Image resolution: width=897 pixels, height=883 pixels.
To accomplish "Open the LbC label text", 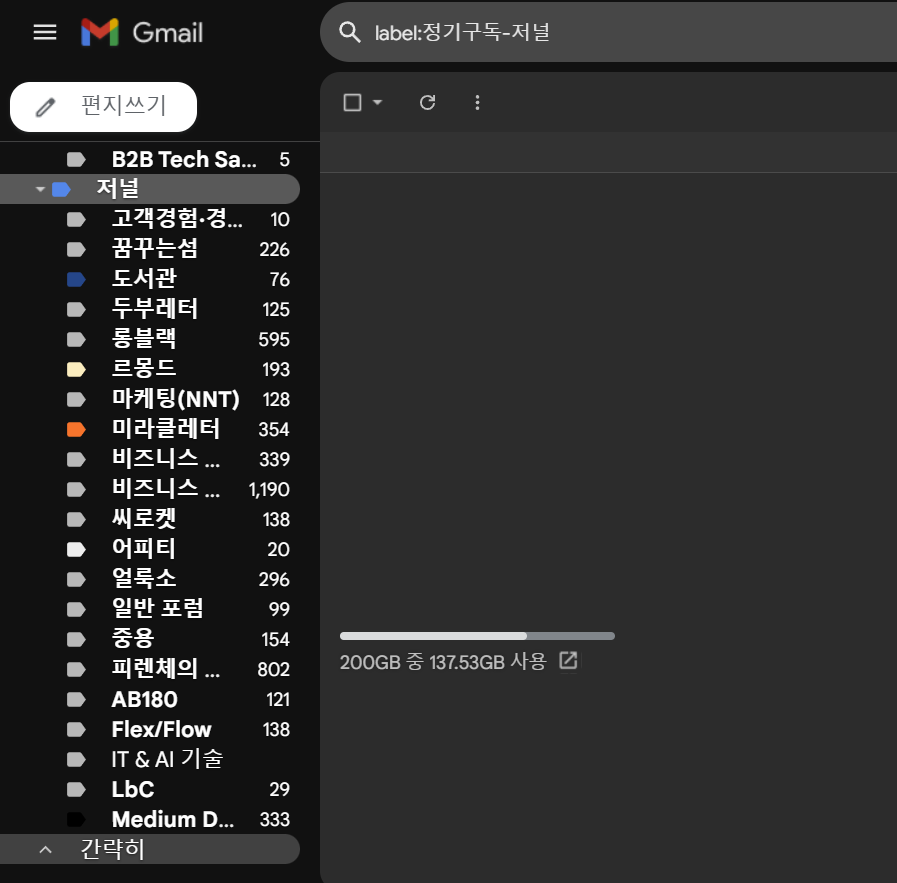I will click(133, 789).
